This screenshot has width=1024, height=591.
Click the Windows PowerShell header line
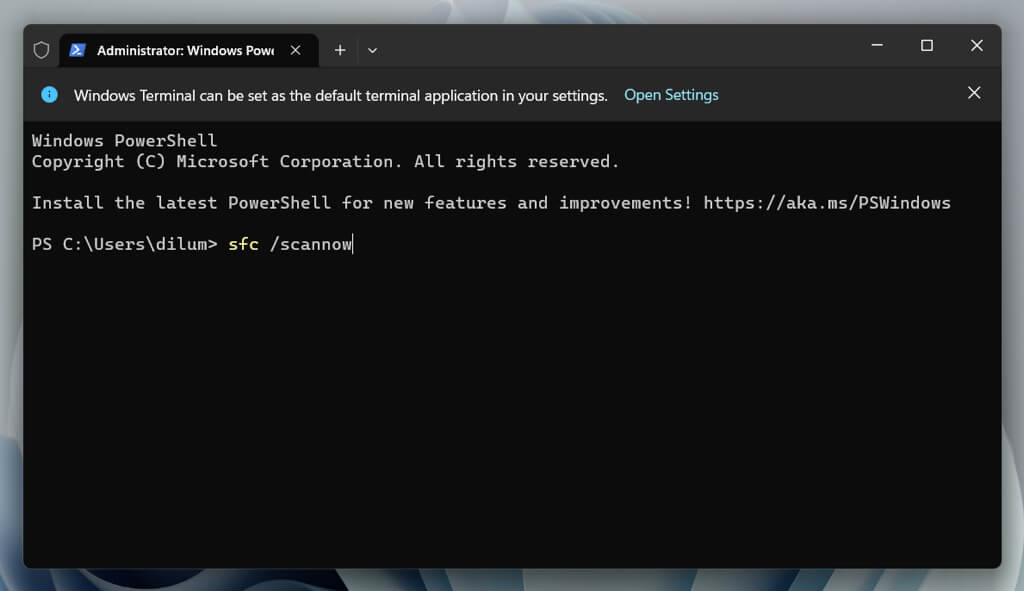tap(124, 141)
